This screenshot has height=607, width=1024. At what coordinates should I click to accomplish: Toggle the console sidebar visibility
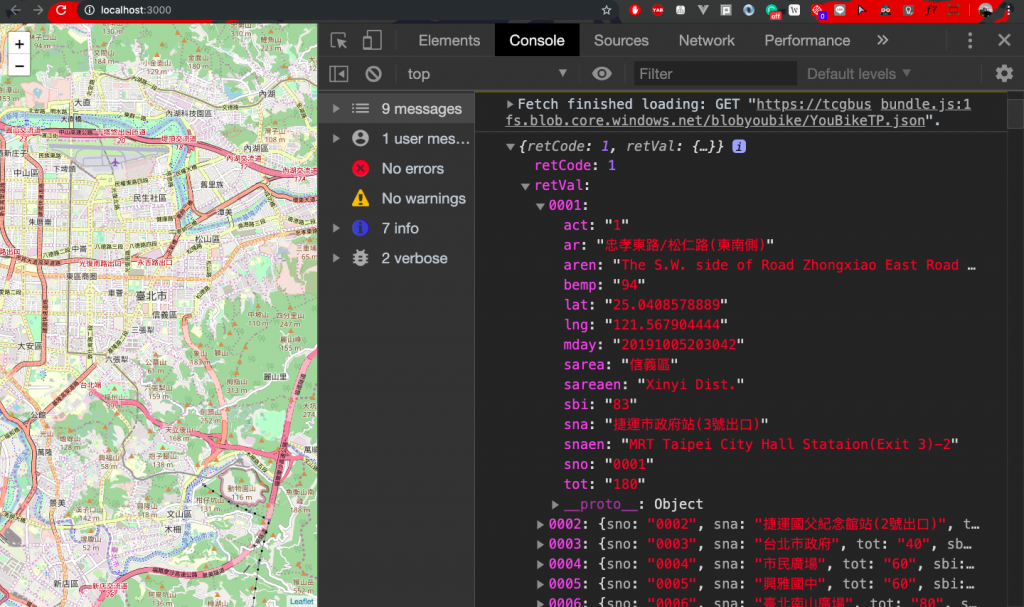[339, 74]
